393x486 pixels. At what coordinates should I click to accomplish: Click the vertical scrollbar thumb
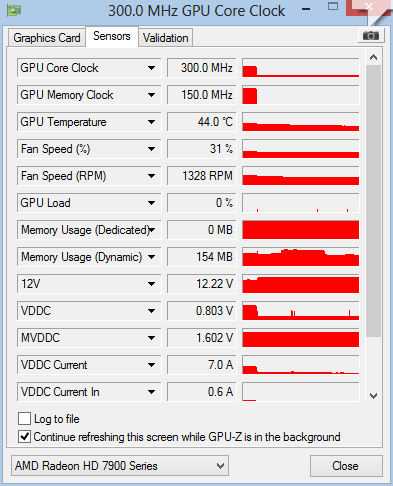(373, 201)
